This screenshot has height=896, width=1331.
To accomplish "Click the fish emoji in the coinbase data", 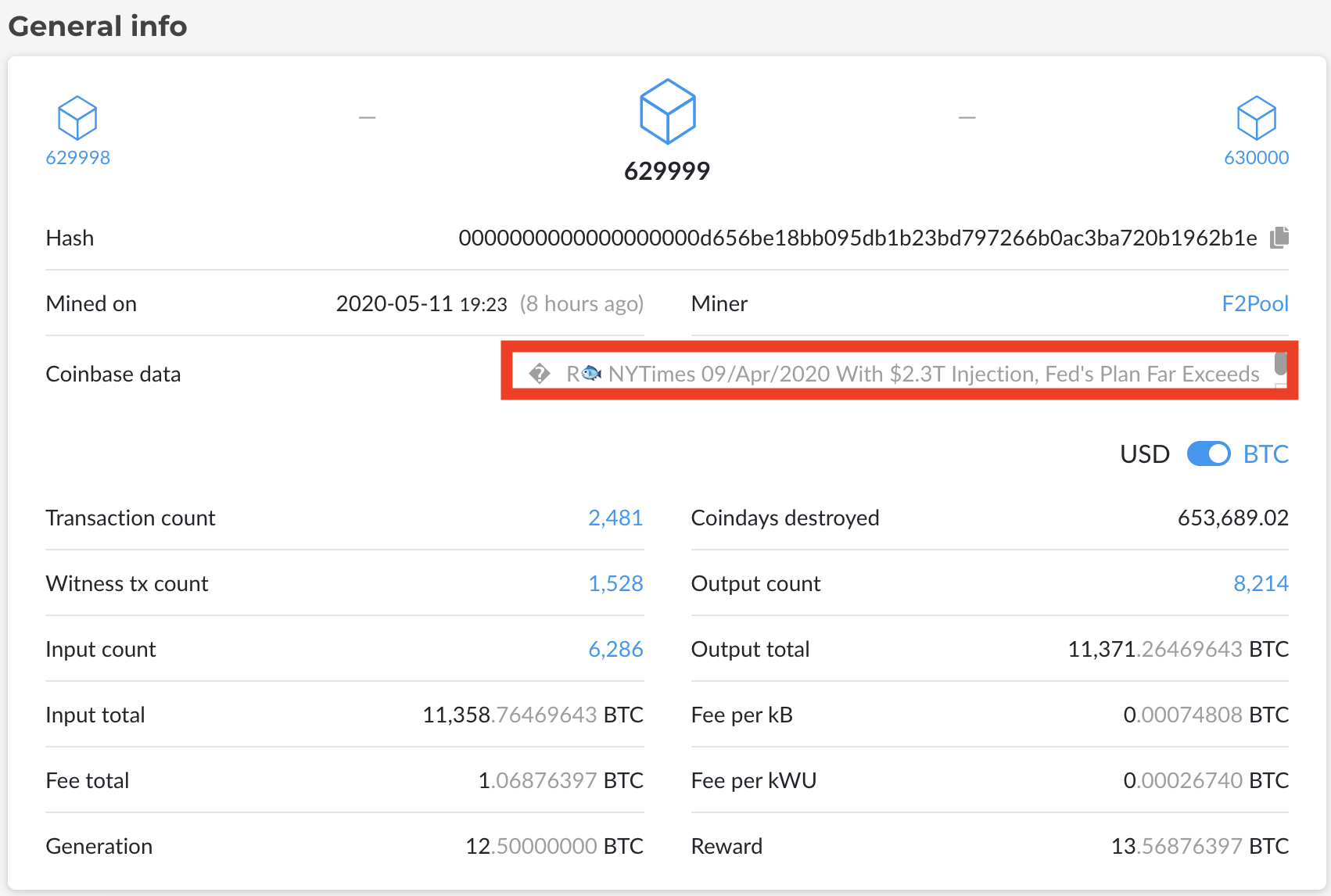I will pyautogui.click(x=592, y=374).
